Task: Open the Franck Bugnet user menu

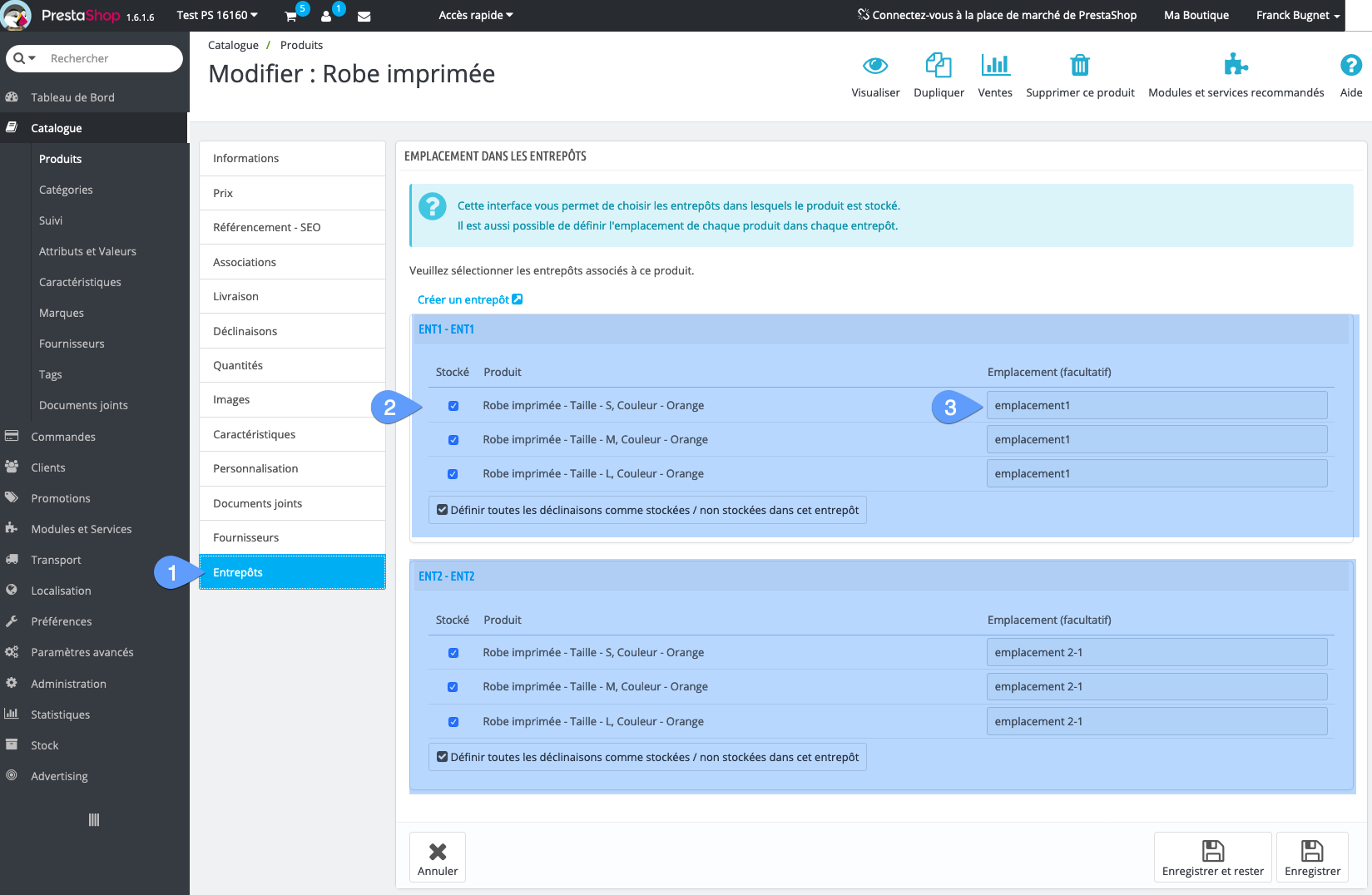Action: 1297,15
